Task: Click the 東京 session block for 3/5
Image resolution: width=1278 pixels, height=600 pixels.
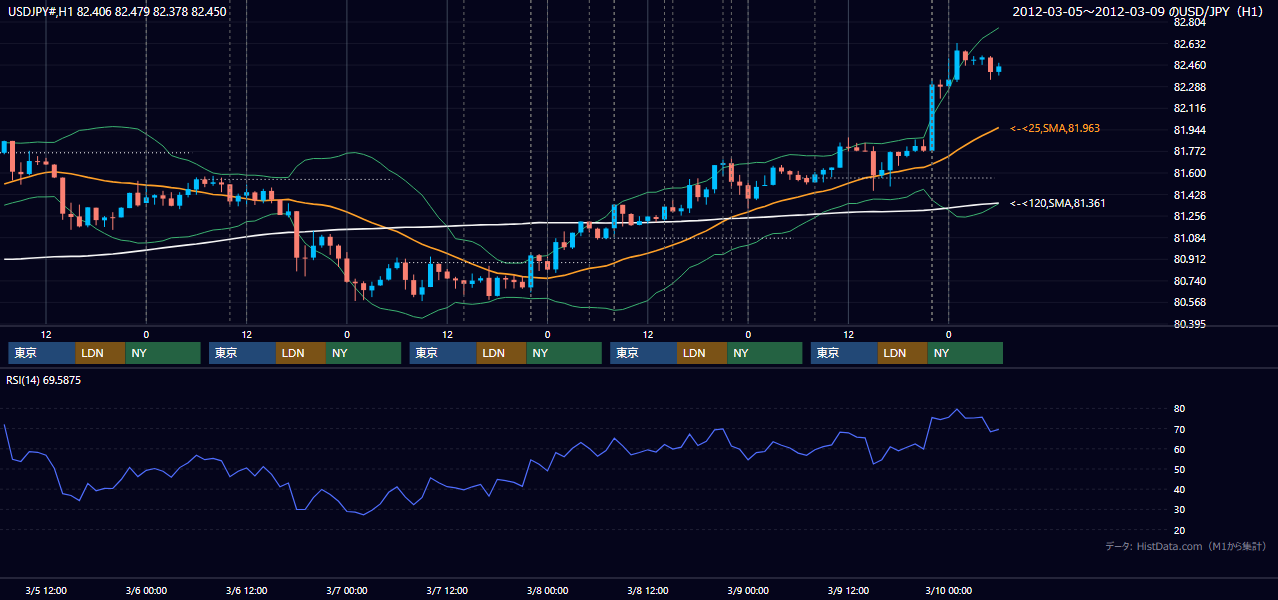Action: coord(42,353)
